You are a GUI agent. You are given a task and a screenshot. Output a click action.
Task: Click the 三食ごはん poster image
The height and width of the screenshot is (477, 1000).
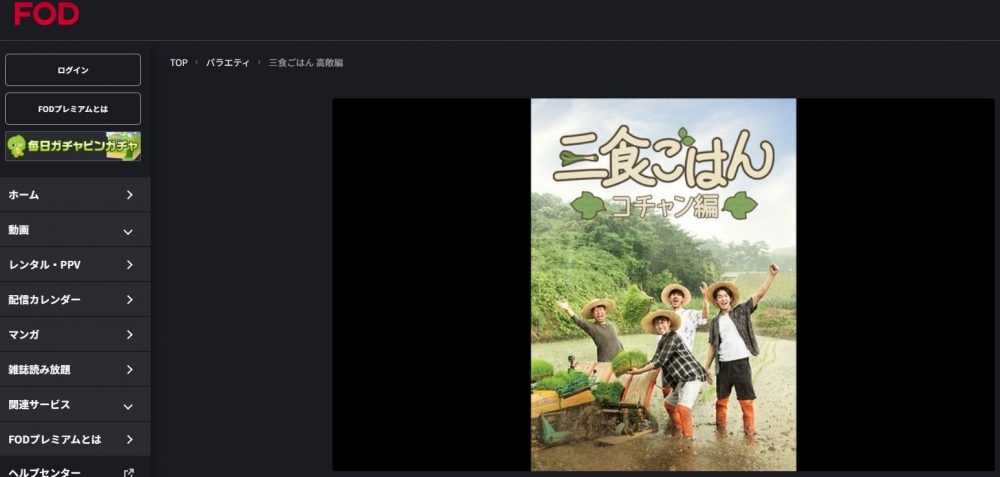pos(663,284)
